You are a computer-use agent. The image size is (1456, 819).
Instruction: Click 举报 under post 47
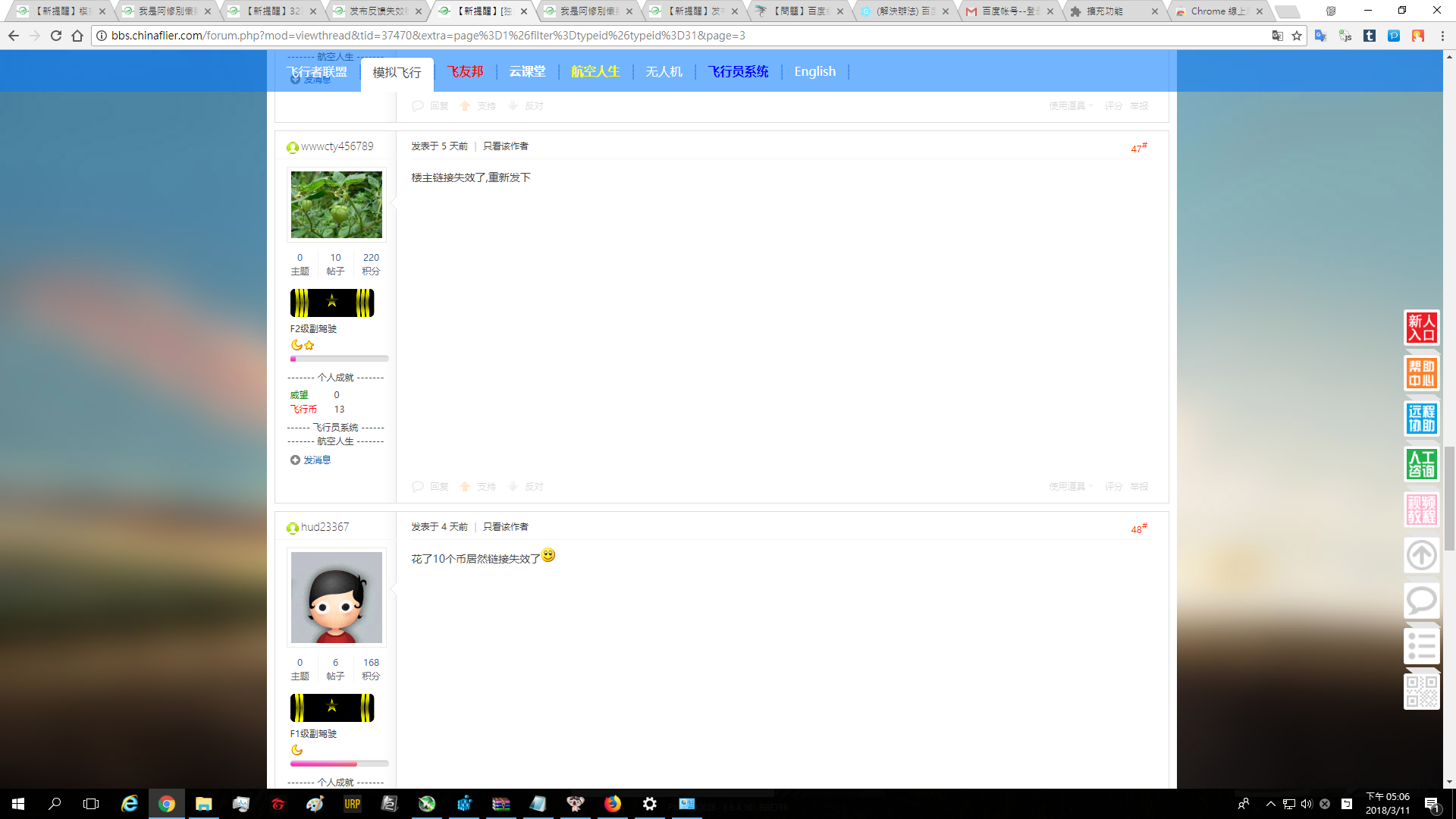(1139, 486)
